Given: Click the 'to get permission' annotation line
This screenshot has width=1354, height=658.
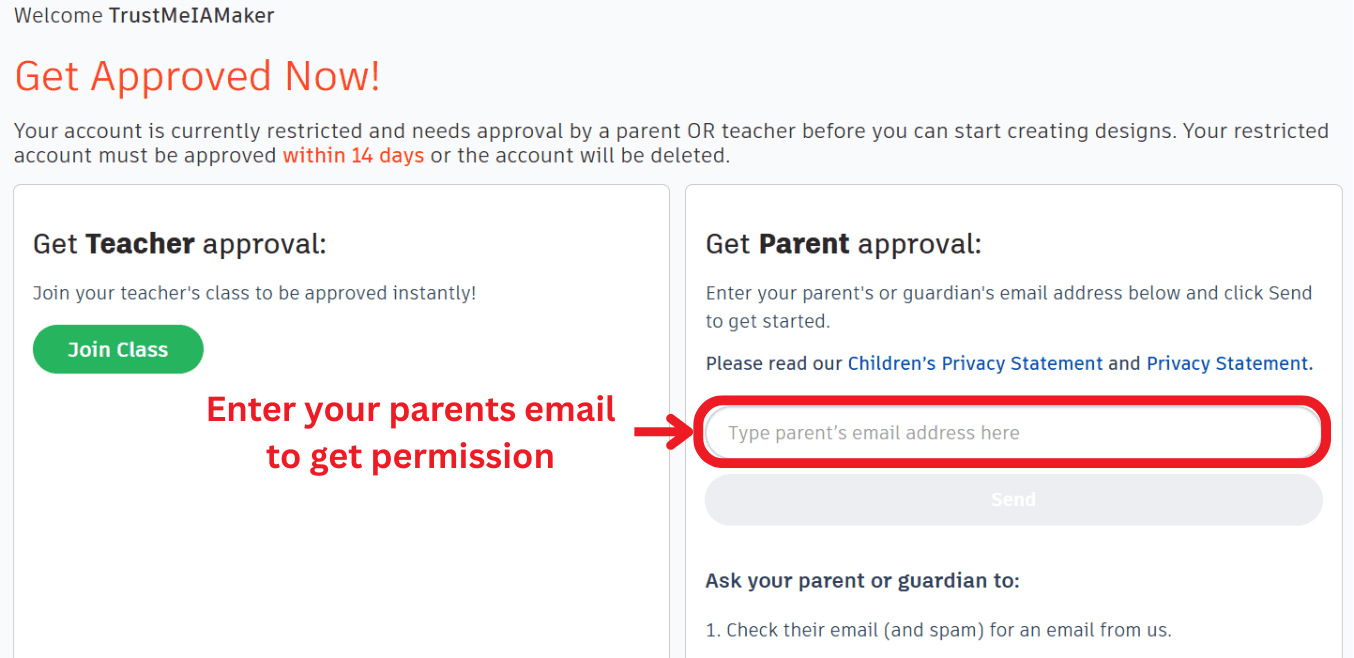Looking at the screenshot, I should (x=410, y=456).
